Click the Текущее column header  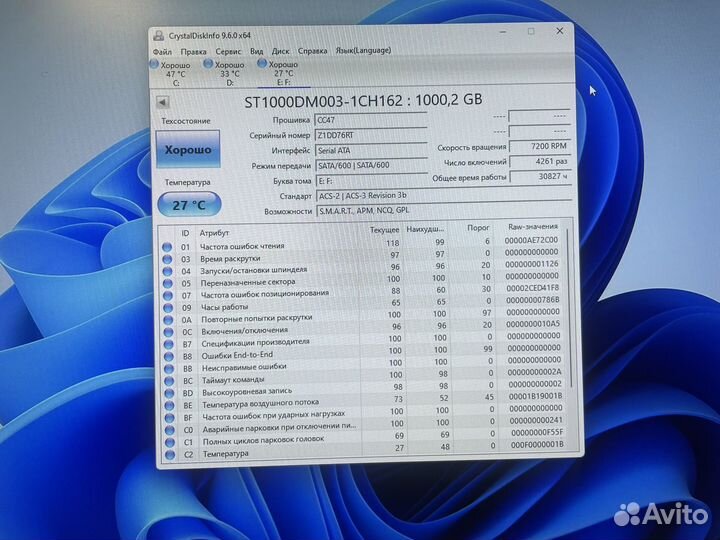point(385,230)
